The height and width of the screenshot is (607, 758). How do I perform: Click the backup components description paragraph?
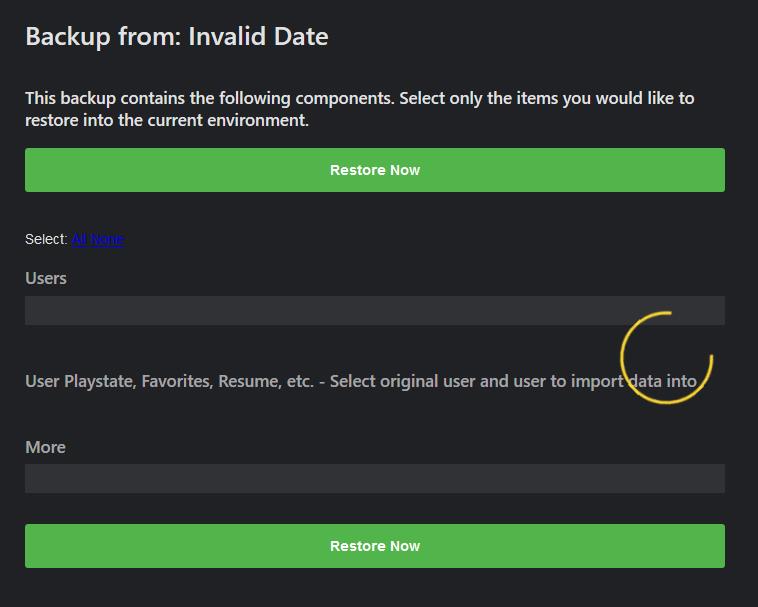[x=360, y=109]
